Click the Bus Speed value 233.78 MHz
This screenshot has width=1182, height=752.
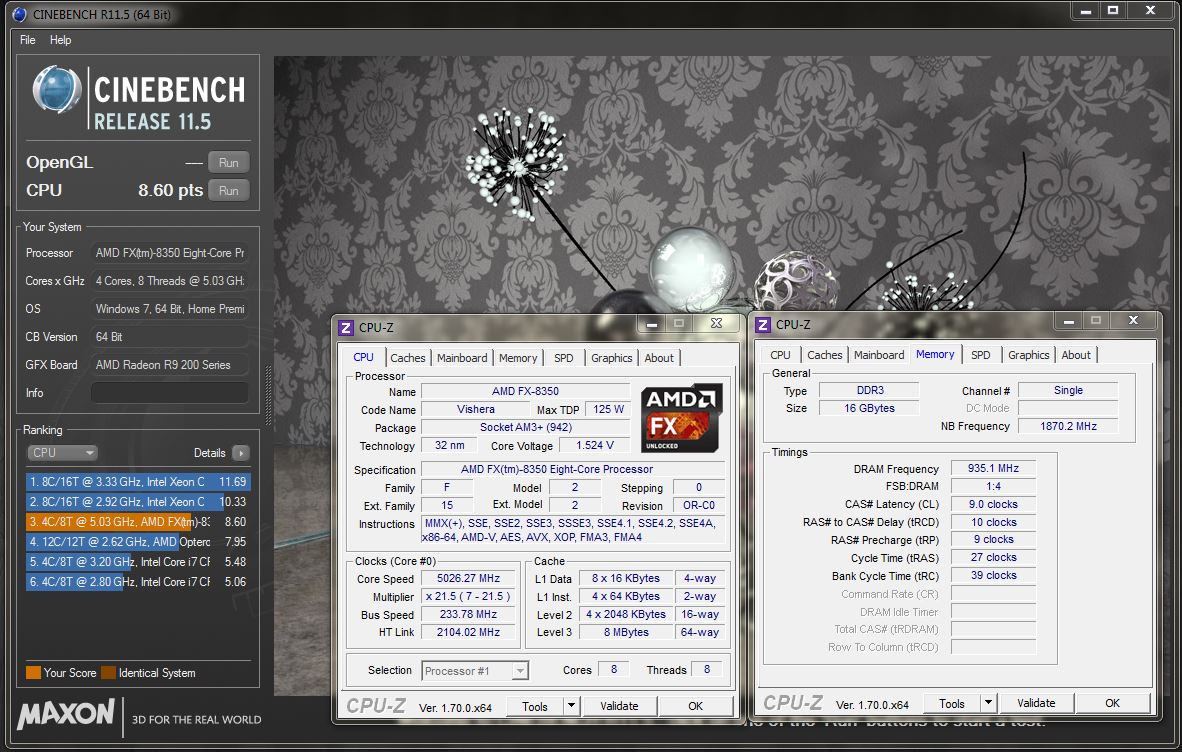pyautogui.click(x=468, y=614)
